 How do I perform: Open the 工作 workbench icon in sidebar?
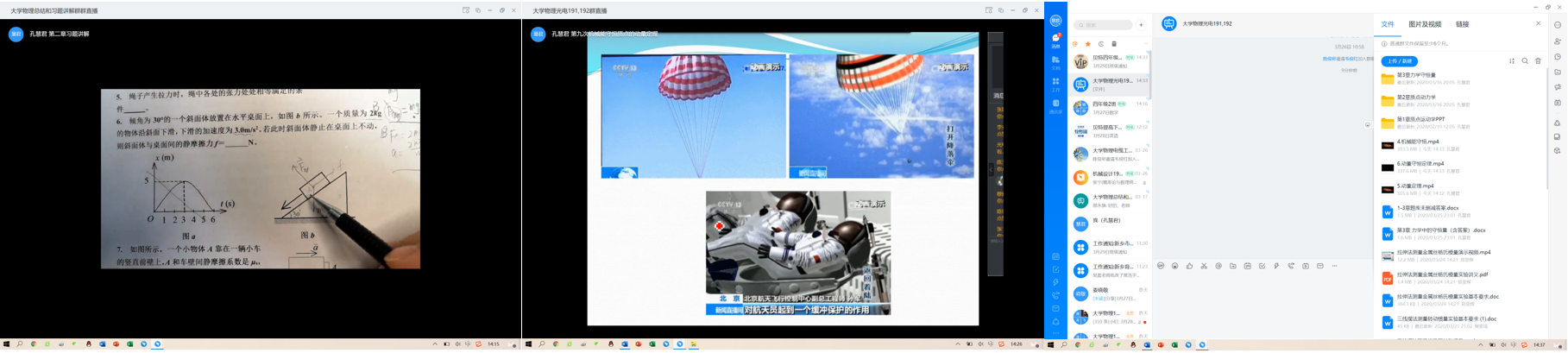click(x=1055, y=83)
